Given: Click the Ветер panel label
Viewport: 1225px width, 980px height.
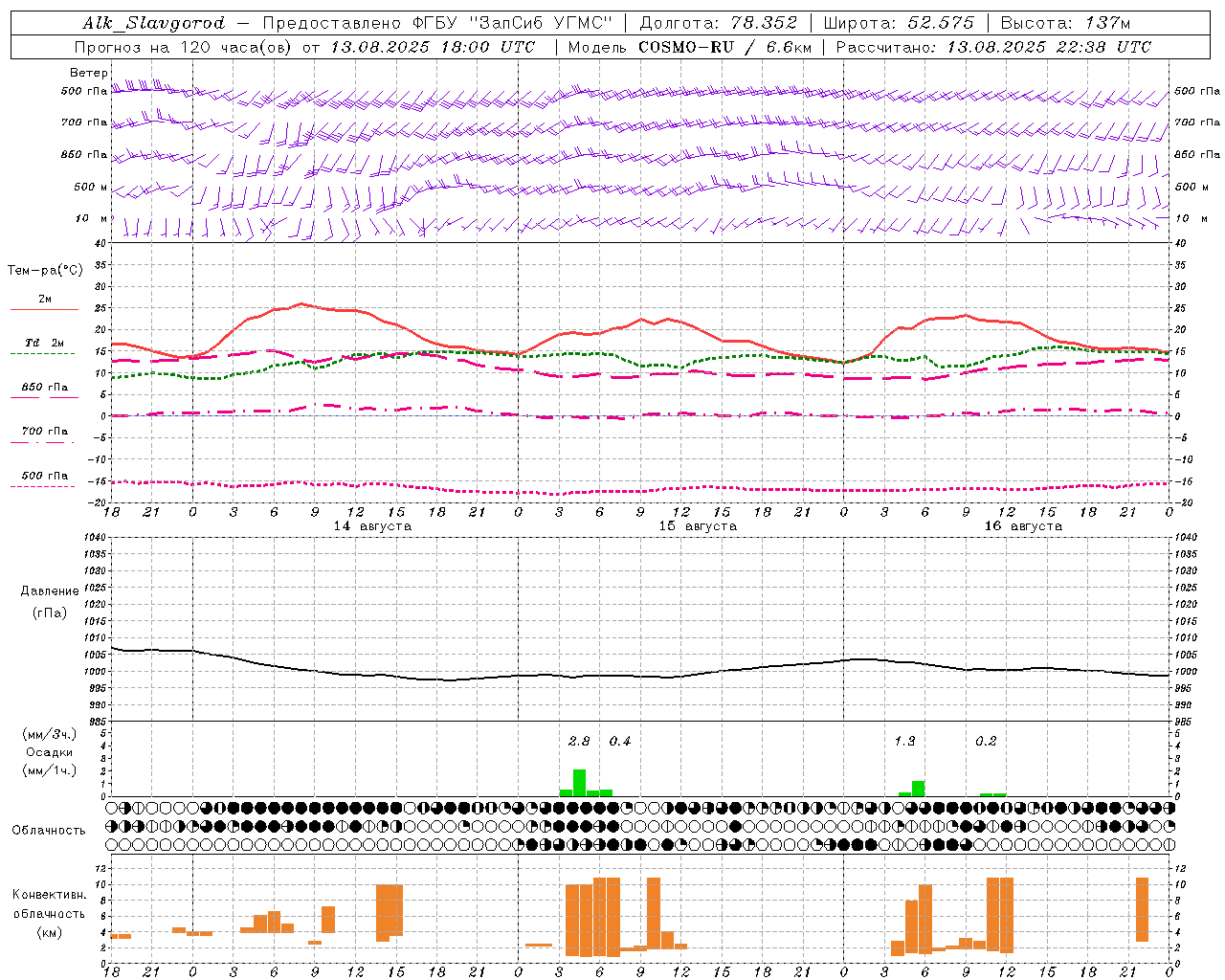Looking at the screenshot, I should (x=89, y=73).
